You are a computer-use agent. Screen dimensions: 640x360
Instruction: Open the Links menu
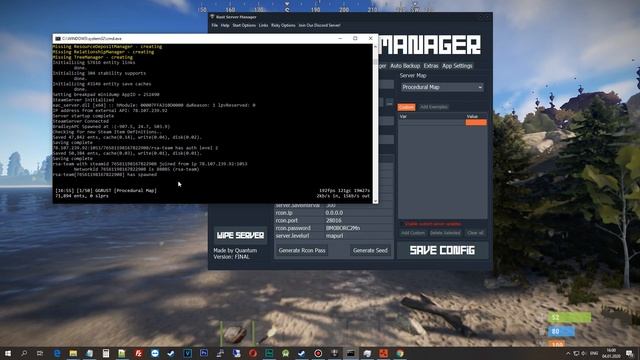click(x=263, y=25)
